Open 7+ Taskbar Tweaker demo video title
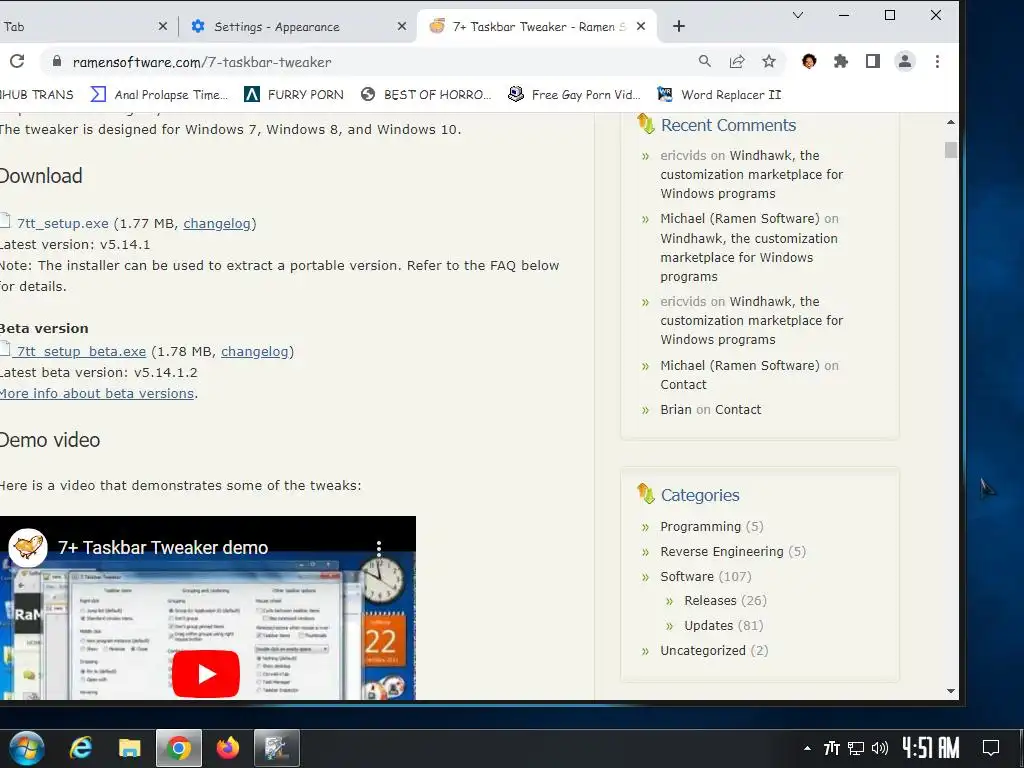Image resolution: width=1024 pixels, height=768 pixels. (x=163, y=547)
